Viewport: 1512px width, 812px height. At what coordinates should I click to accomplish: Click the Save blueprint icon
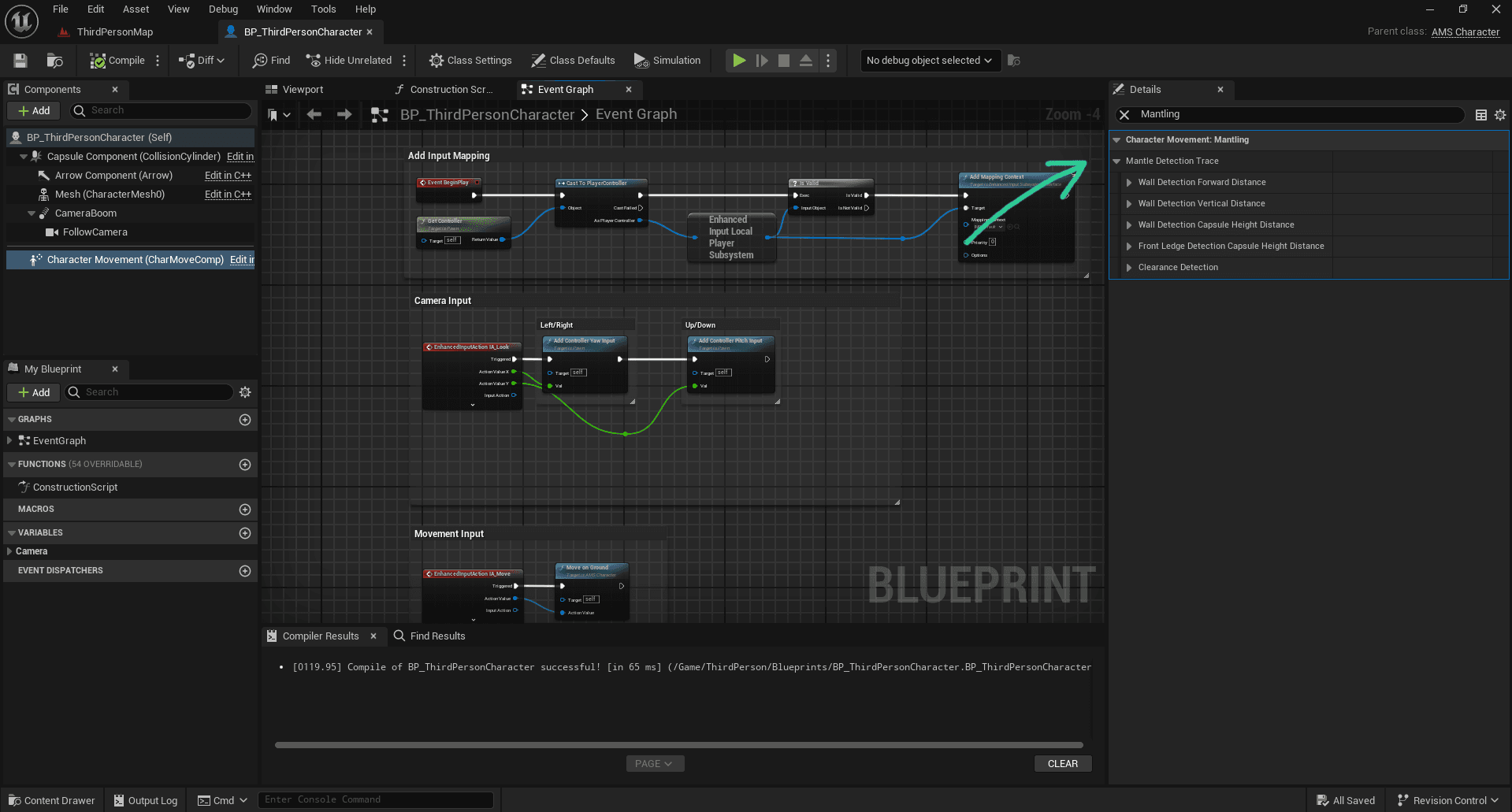pos(20,61)
